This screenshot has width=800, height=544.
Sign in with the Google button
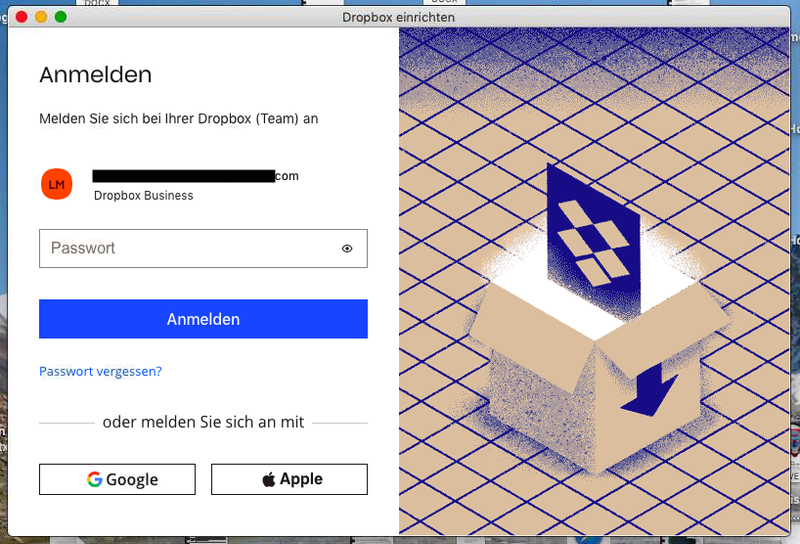117,479
